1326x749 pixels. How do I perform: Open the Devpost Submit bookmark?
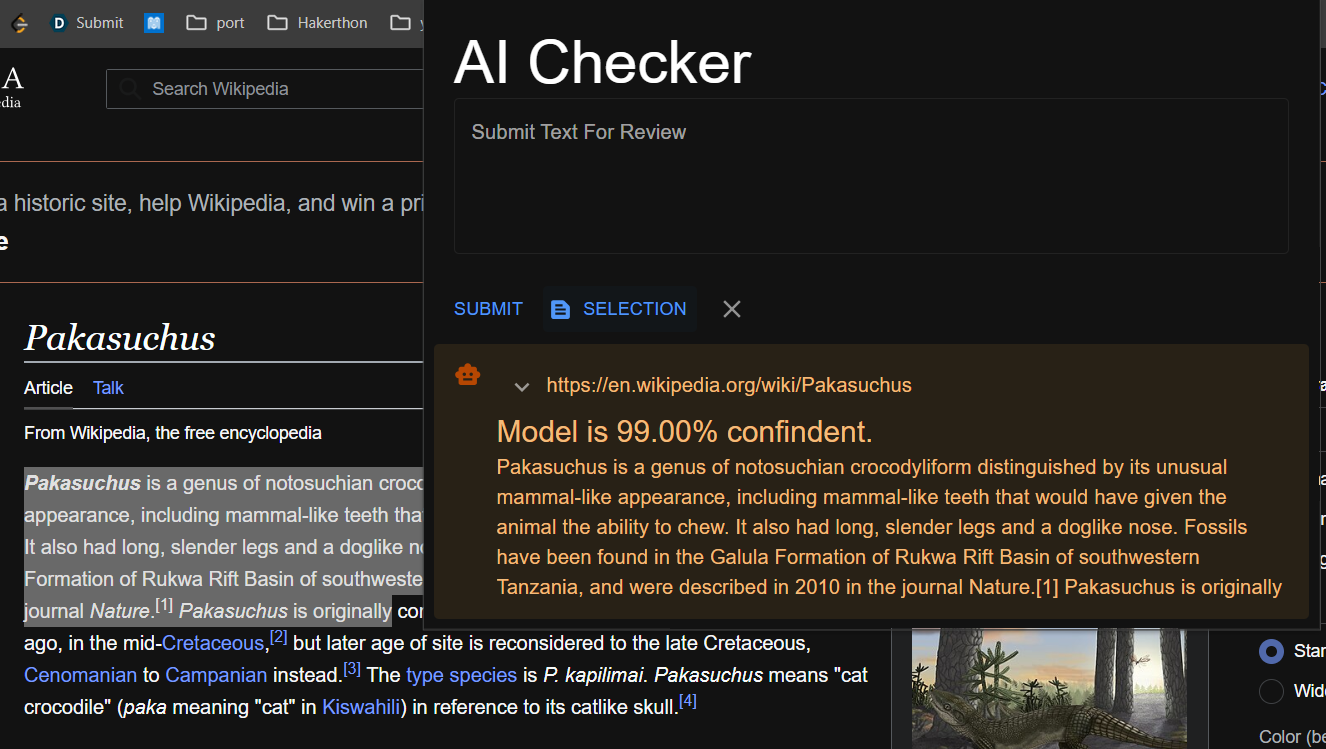tap(87, 23)
